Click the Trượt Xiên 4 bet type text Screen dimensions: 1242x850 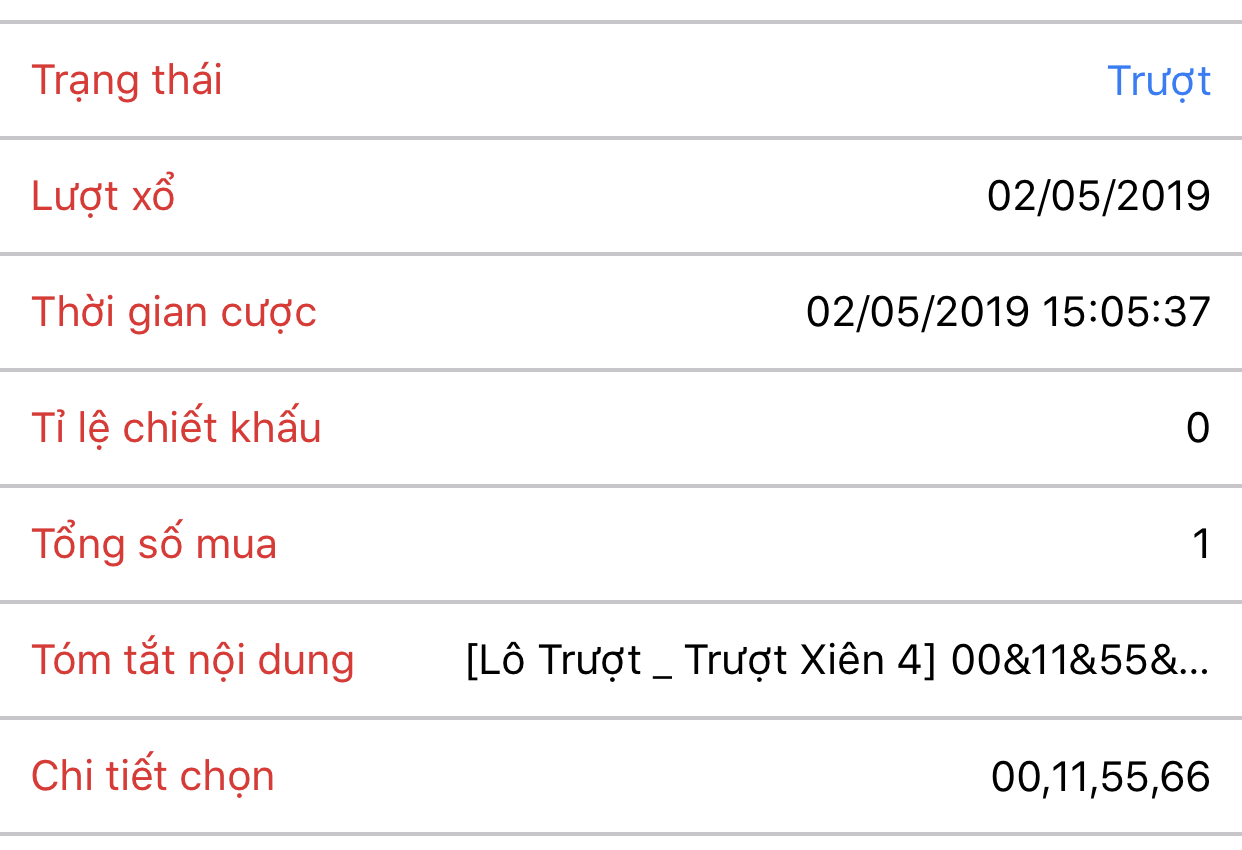808,660
